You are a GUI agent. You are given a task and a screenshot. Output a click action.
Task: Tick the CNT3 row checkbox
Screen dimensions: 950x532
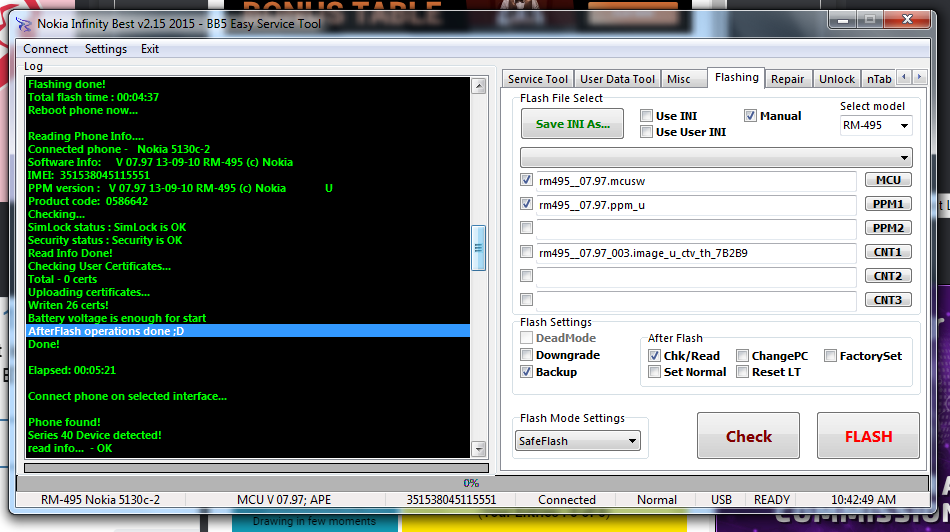pos(526,299)
